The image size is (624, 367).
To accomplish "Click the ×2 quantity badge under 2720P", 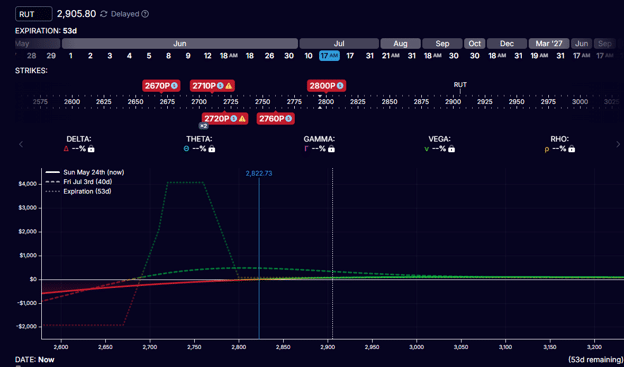I will pos(204,126).
